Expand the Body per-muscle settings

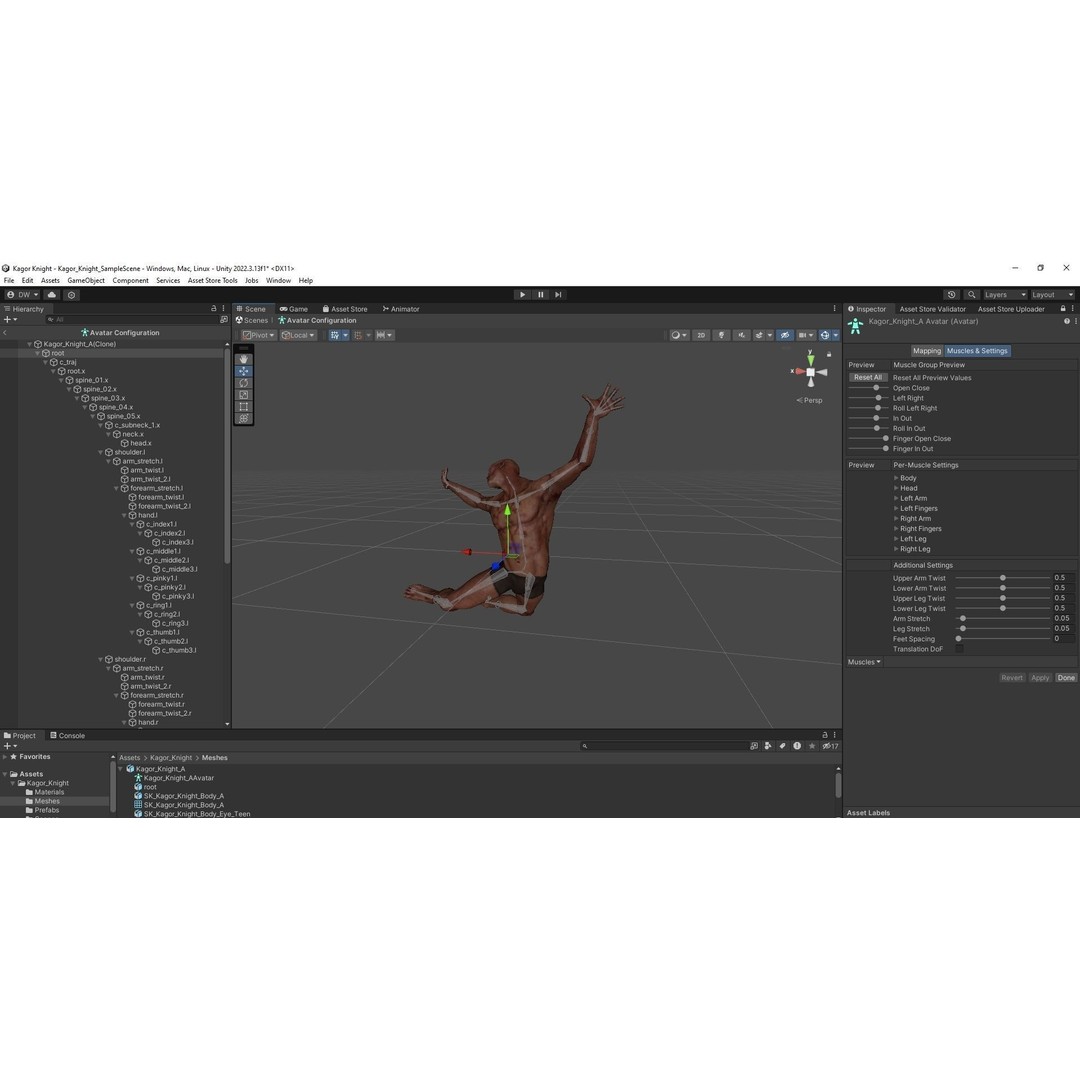pyautogui.click(x=896, y=478)
